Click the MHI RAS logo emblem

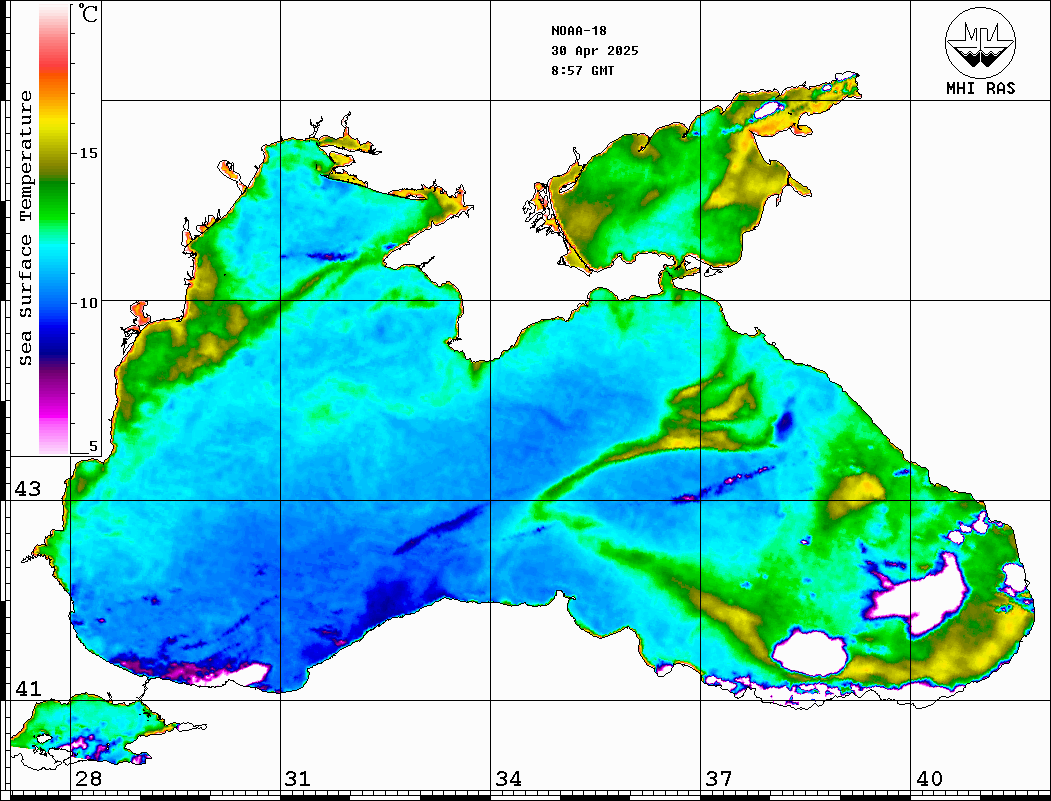[981, 42]
